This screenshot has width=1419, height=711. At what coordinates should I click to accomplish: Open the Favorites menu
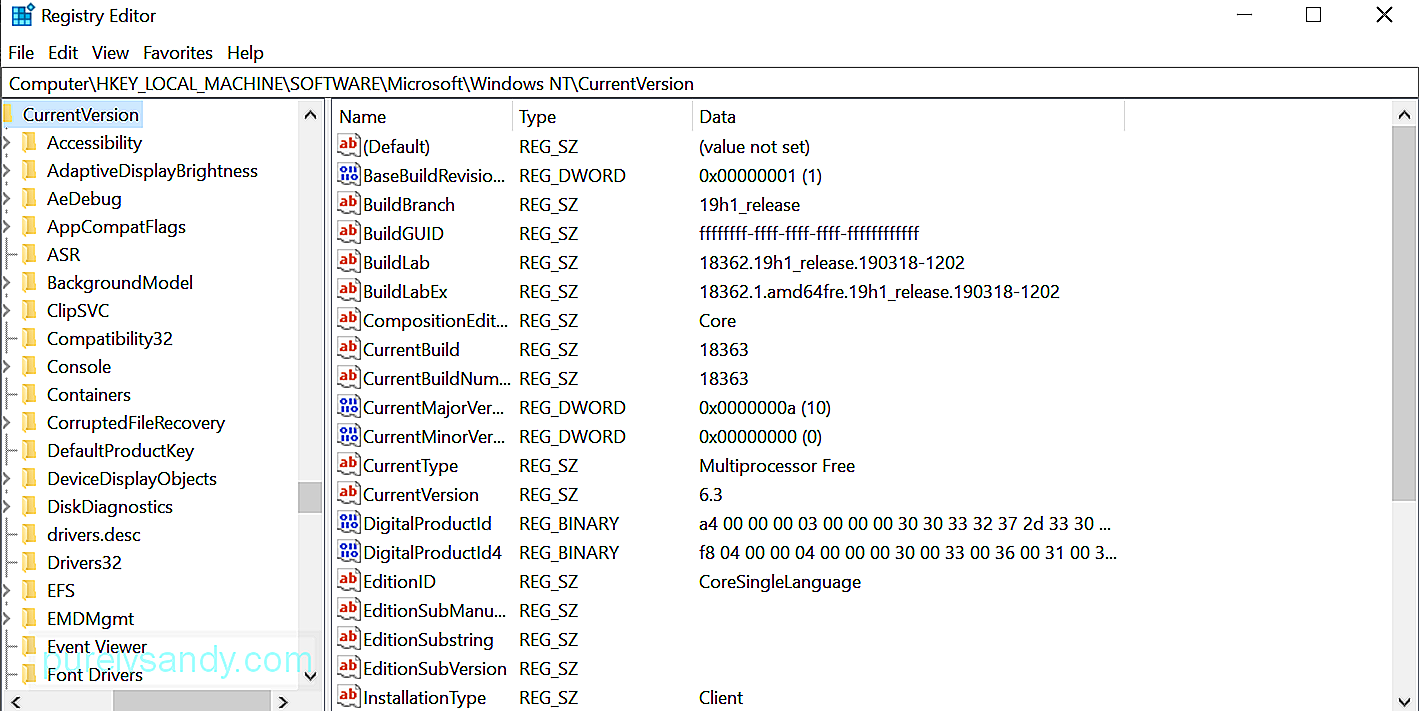(178, 53)
